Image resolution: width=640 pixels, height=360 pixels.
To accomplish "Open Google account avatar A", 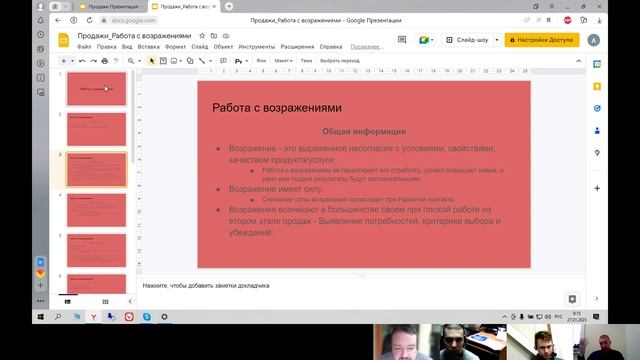I will click(593, 40).
